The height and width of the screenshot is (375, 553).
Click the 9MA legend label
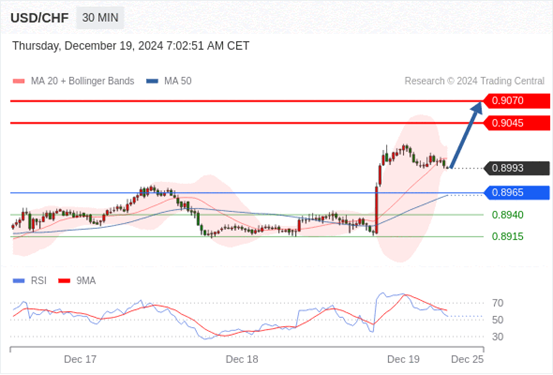86,281
